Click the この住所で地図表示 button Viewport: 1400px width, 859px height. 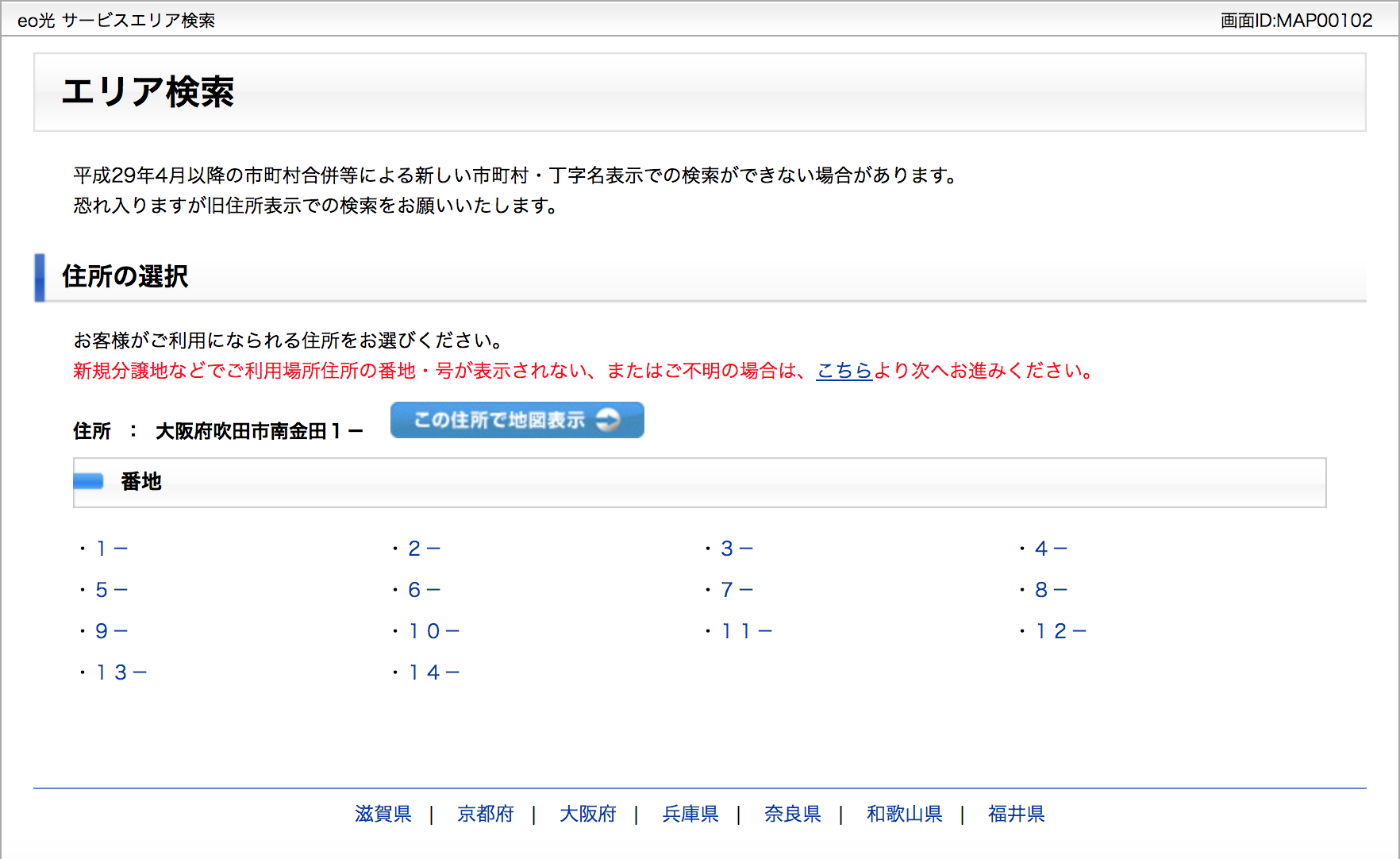pyautogui.click(x=517, y=420)
